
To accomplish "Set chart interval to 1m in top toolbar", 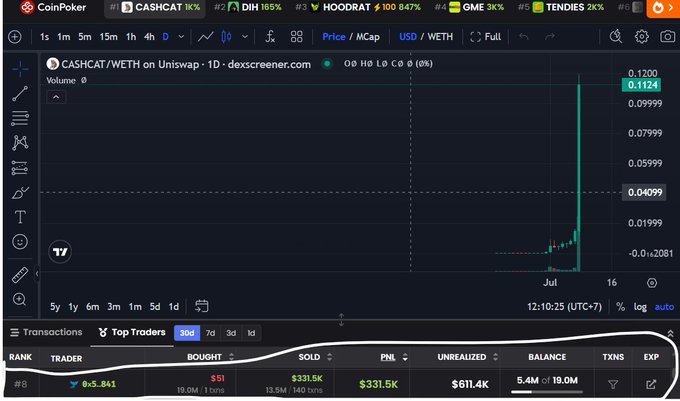I will point(63,37).
